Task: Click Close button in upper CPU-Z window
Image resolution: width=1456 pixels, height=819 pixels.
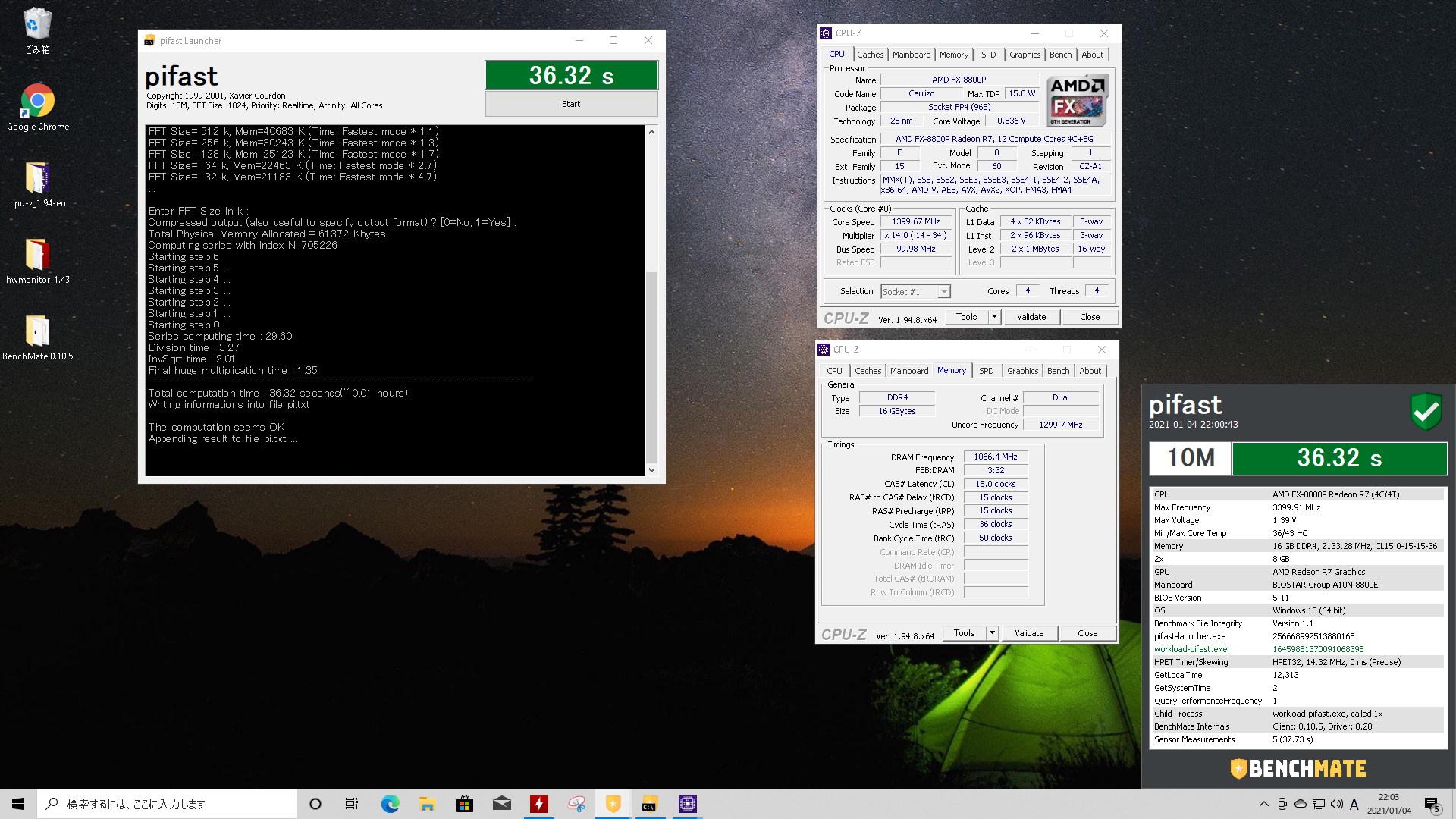Action: (1089, 317)
